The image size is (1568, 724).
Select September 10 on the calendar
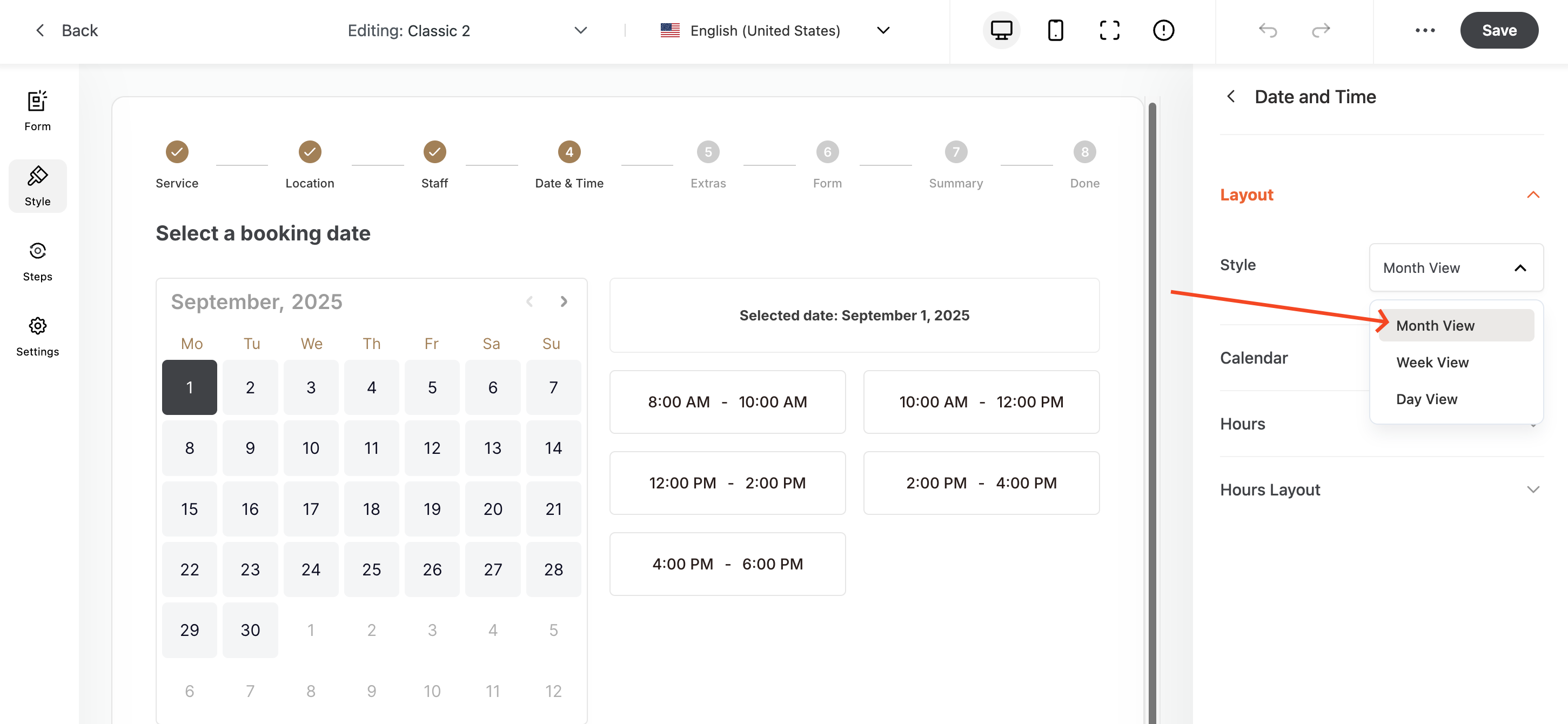tap(311, 448)
